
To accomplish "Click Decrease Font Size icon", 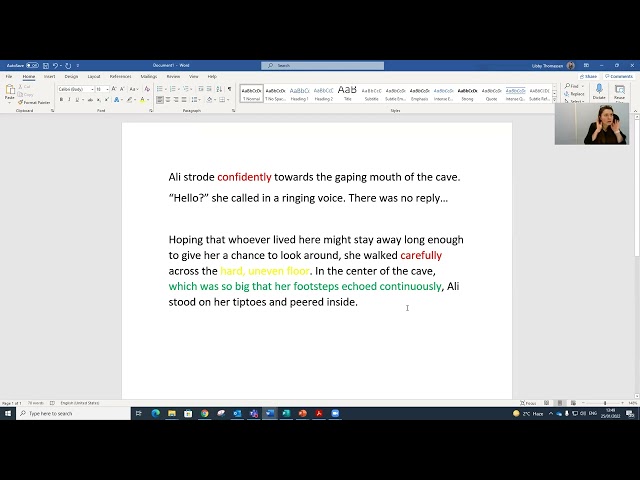I will pos(122,89).
